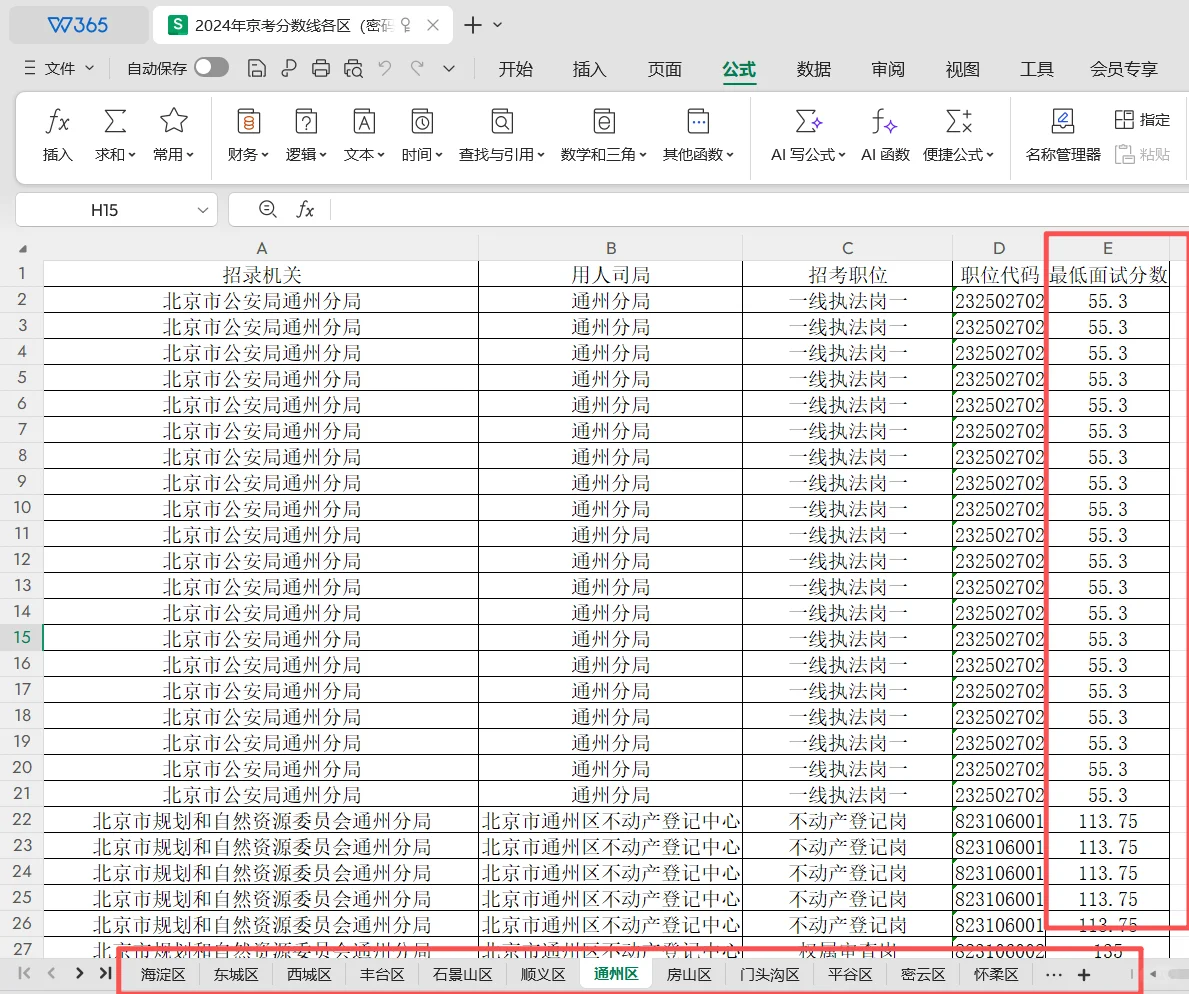The width and height of the screenshot is (1189, 994).
Task: Click the Define name (指定) button
Action: coord(1142,119)
